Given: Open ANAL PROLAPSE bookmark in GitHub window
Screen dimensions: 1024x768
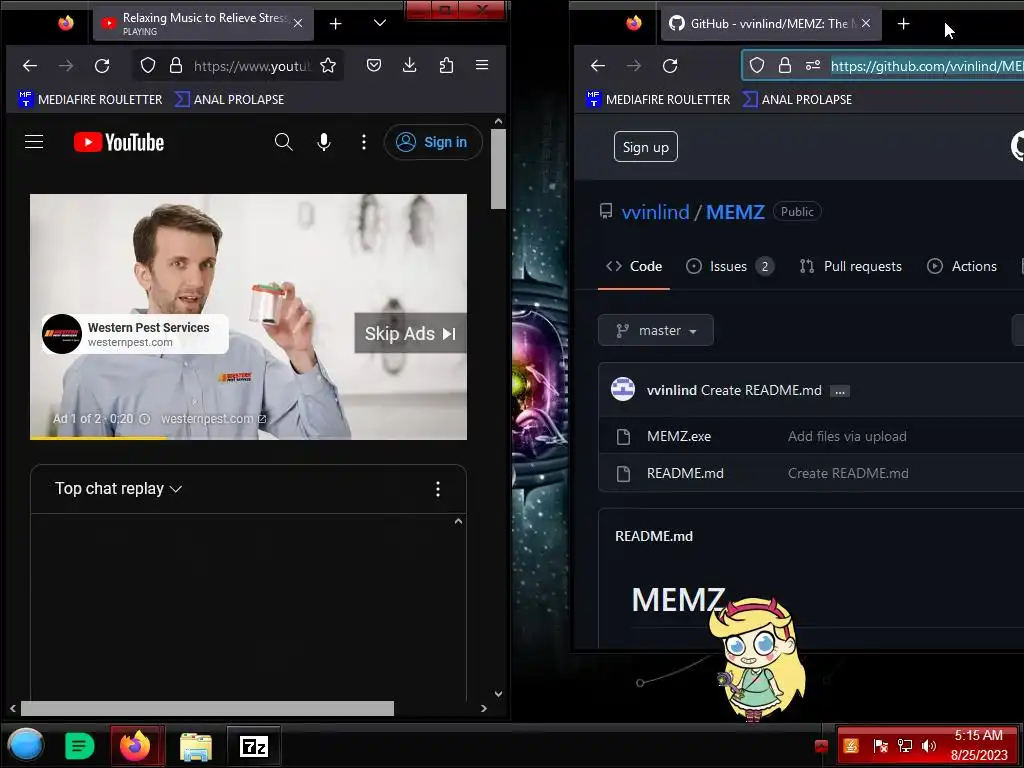Looking at the screenshot, I should pyautogui.click(x=797, y=99).
